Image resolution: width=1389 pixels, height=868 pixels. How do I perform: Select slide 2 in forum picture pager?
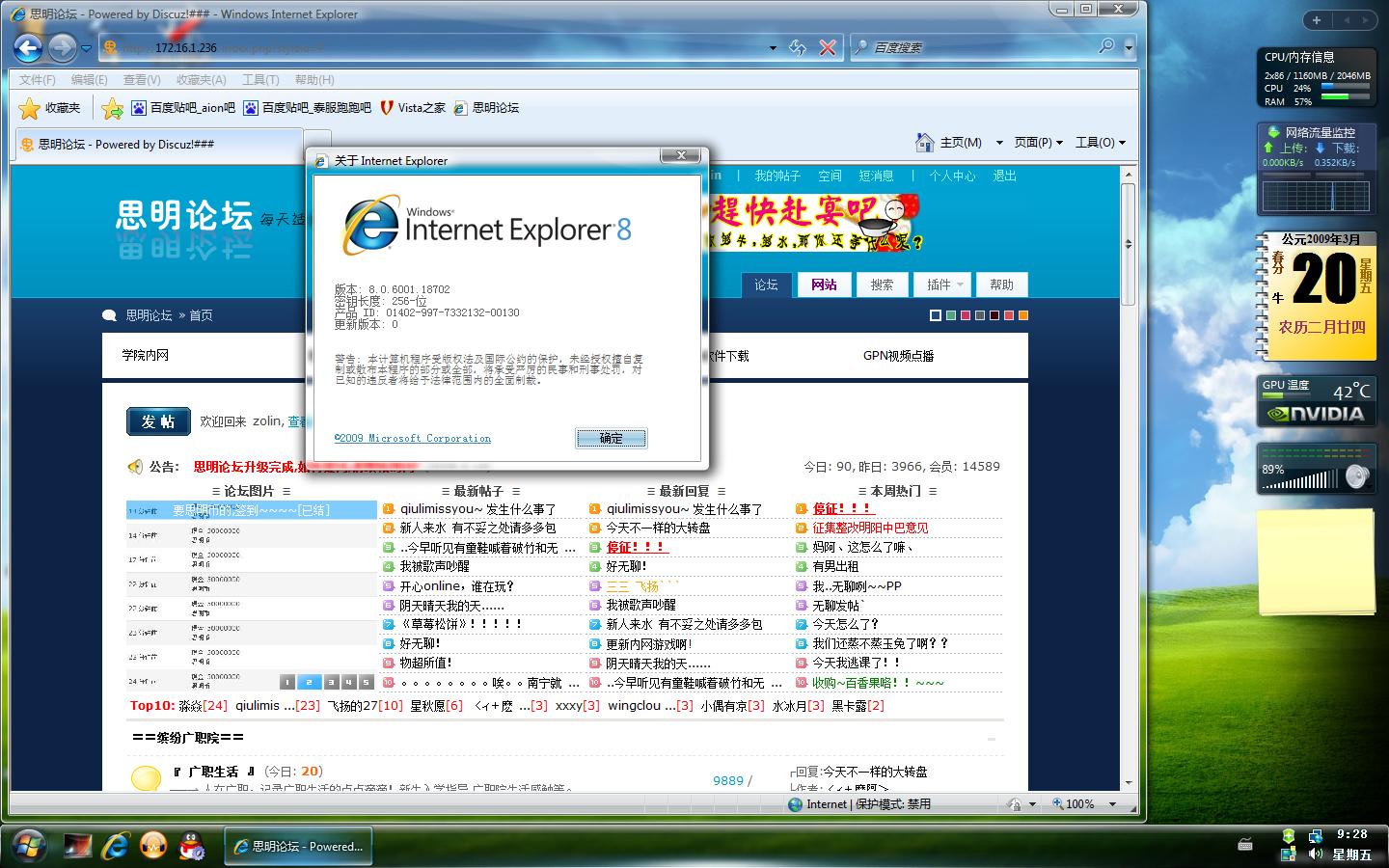(309, 682)
